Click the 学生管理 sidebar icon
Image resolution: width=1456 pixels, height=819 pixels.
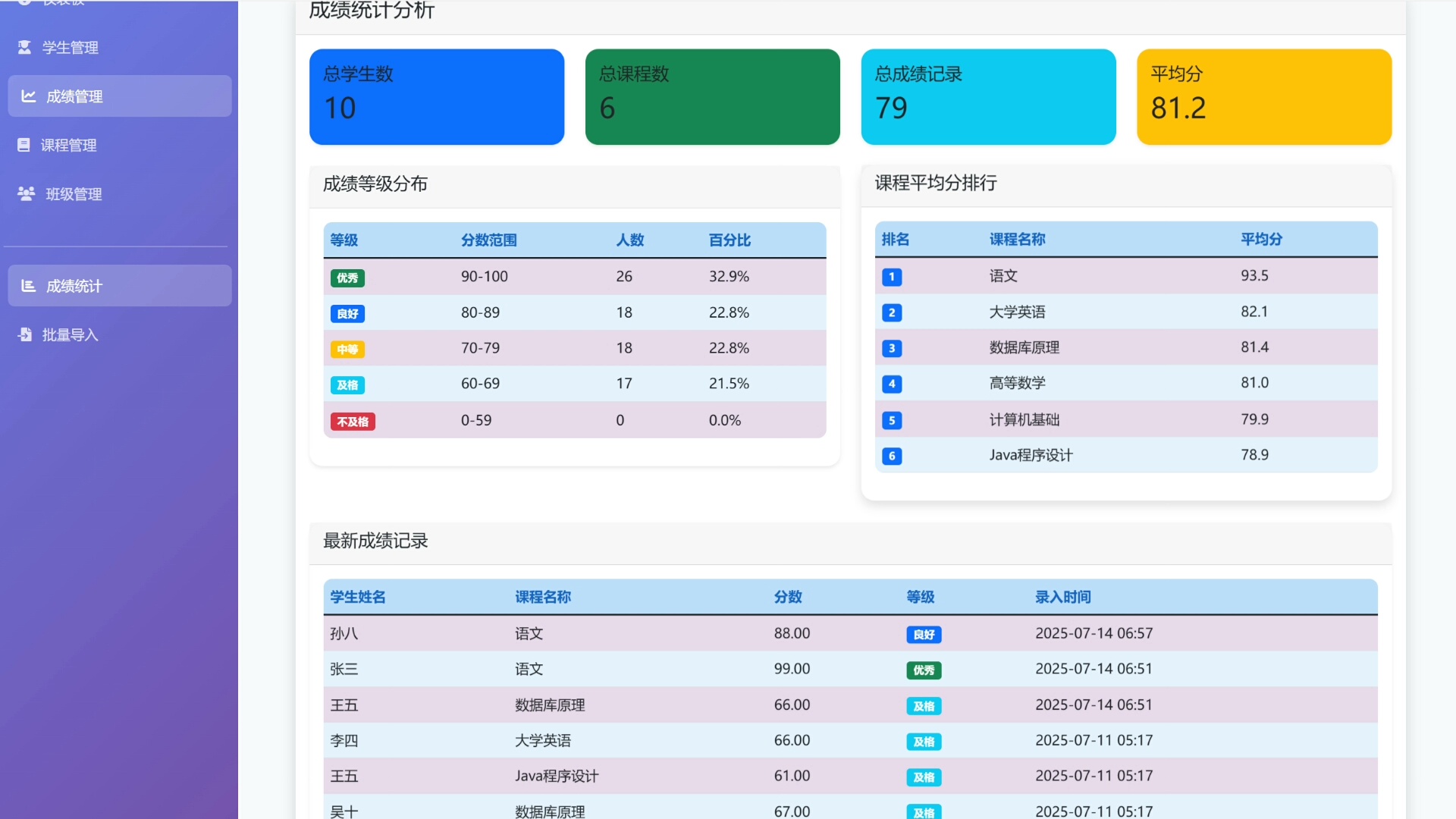click(24, 47)
